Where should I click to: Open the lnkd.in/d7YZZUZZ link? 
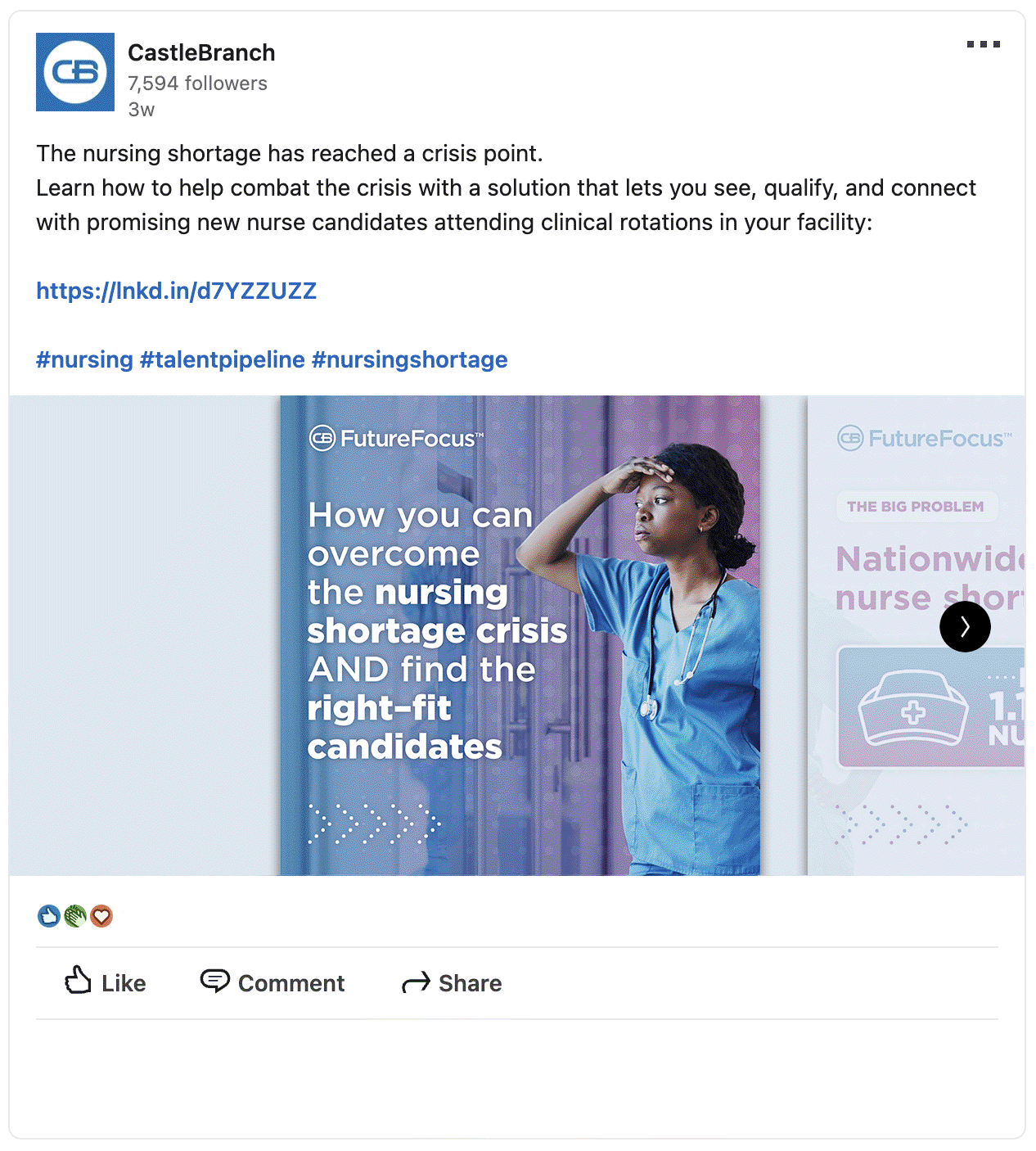pos(176,291)
